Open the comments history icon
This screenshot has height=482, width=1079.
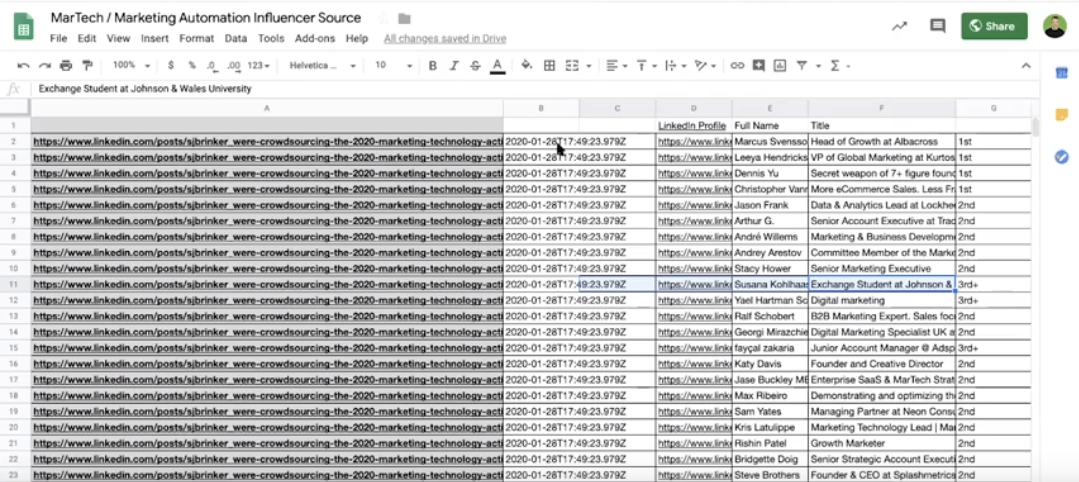937,26
